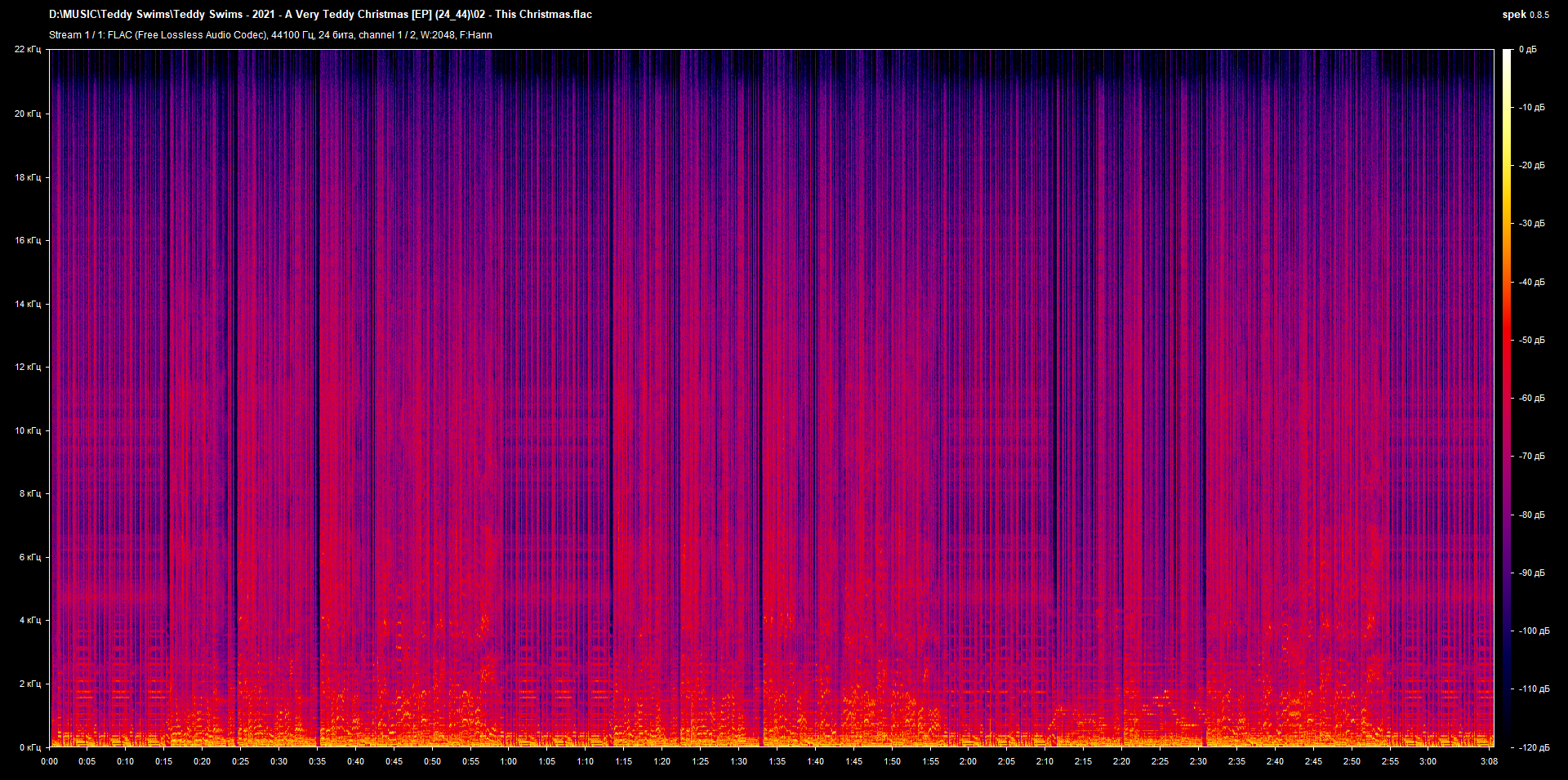This screenshot has height=780, width=1568.
Task: Click the 2 кГц frequency label
Action: (x=30, y=684)
